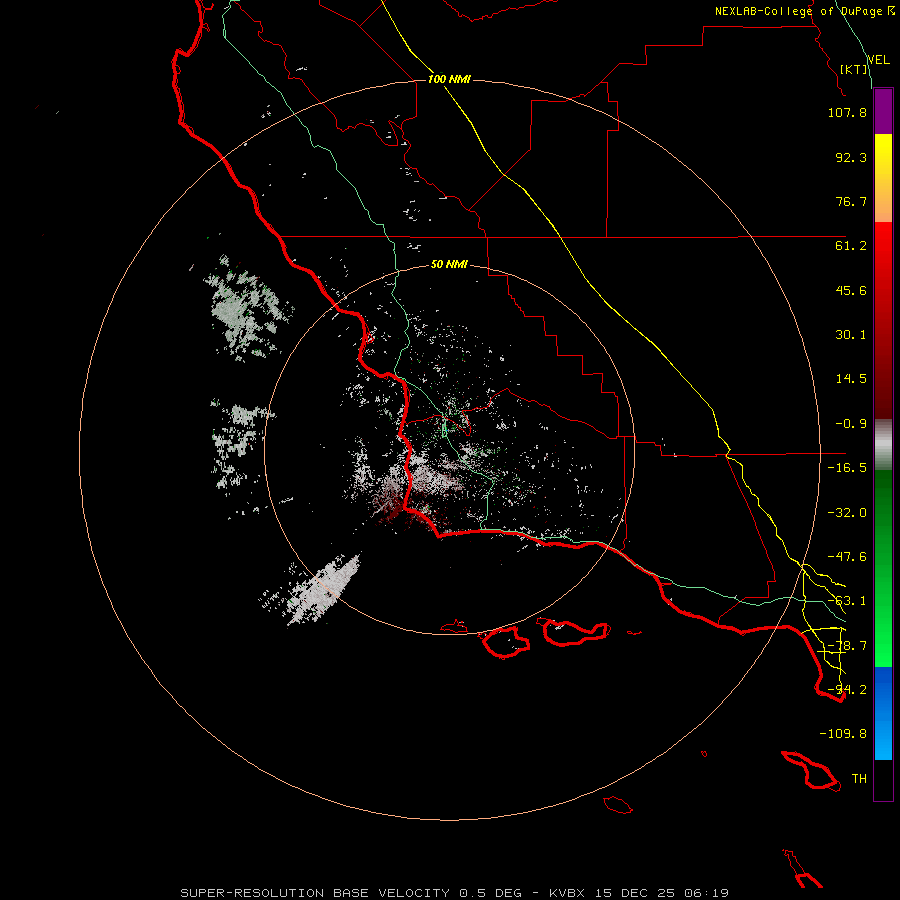The height and width of the screenshot is (900, 900).
Task: Select the 107.8 value on velocity scale
Action: (x=847, y=112)
